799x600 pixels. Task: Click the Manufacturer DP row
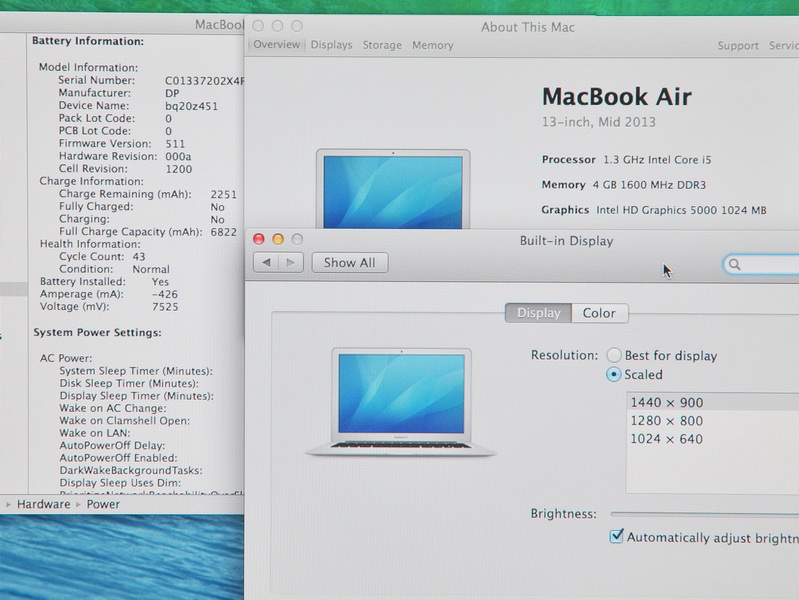point(119,93)
